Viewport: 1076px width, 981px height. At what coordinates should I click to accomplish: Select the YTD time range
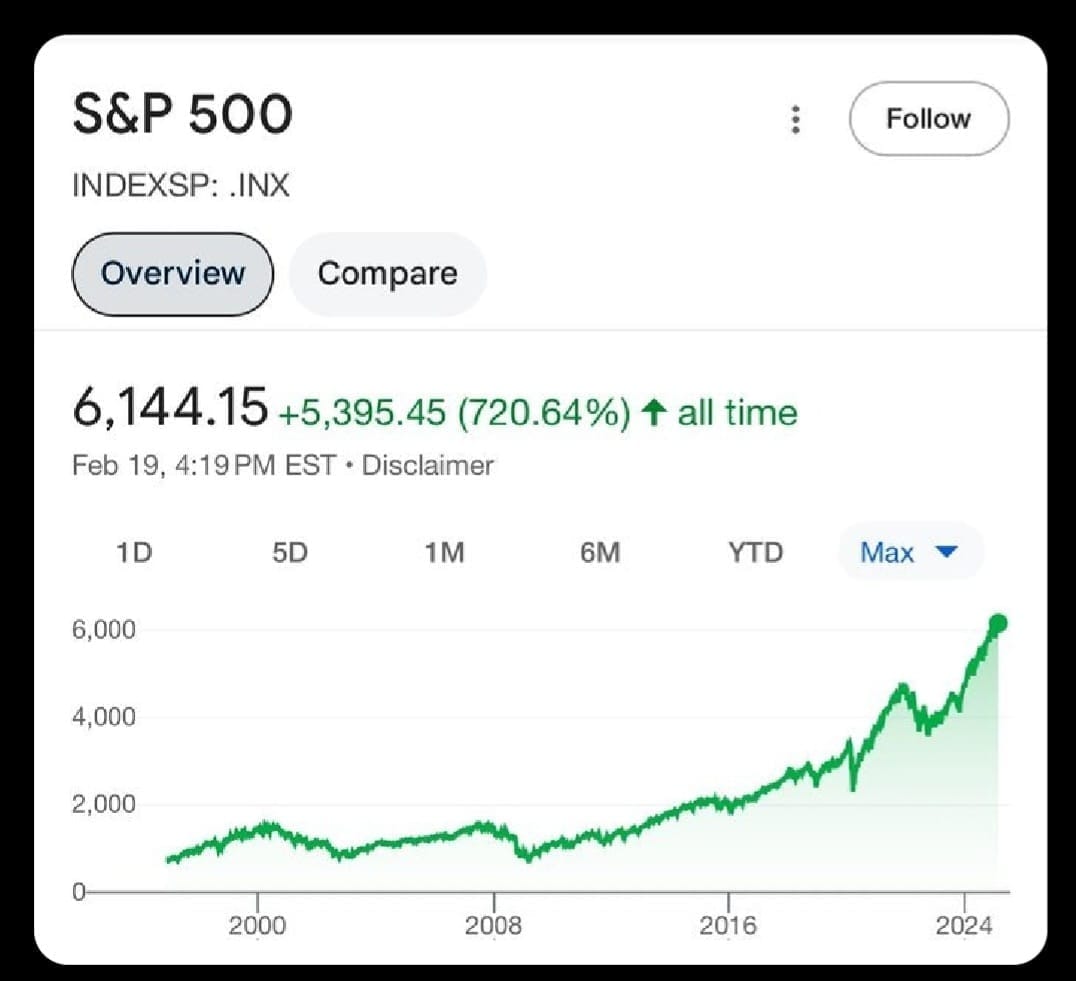755,552
